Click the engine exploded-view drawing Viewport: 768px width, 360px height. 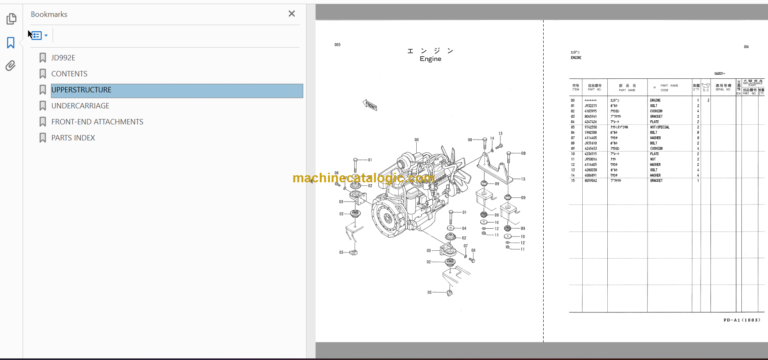pyautogui.click(x=430, y=213)
